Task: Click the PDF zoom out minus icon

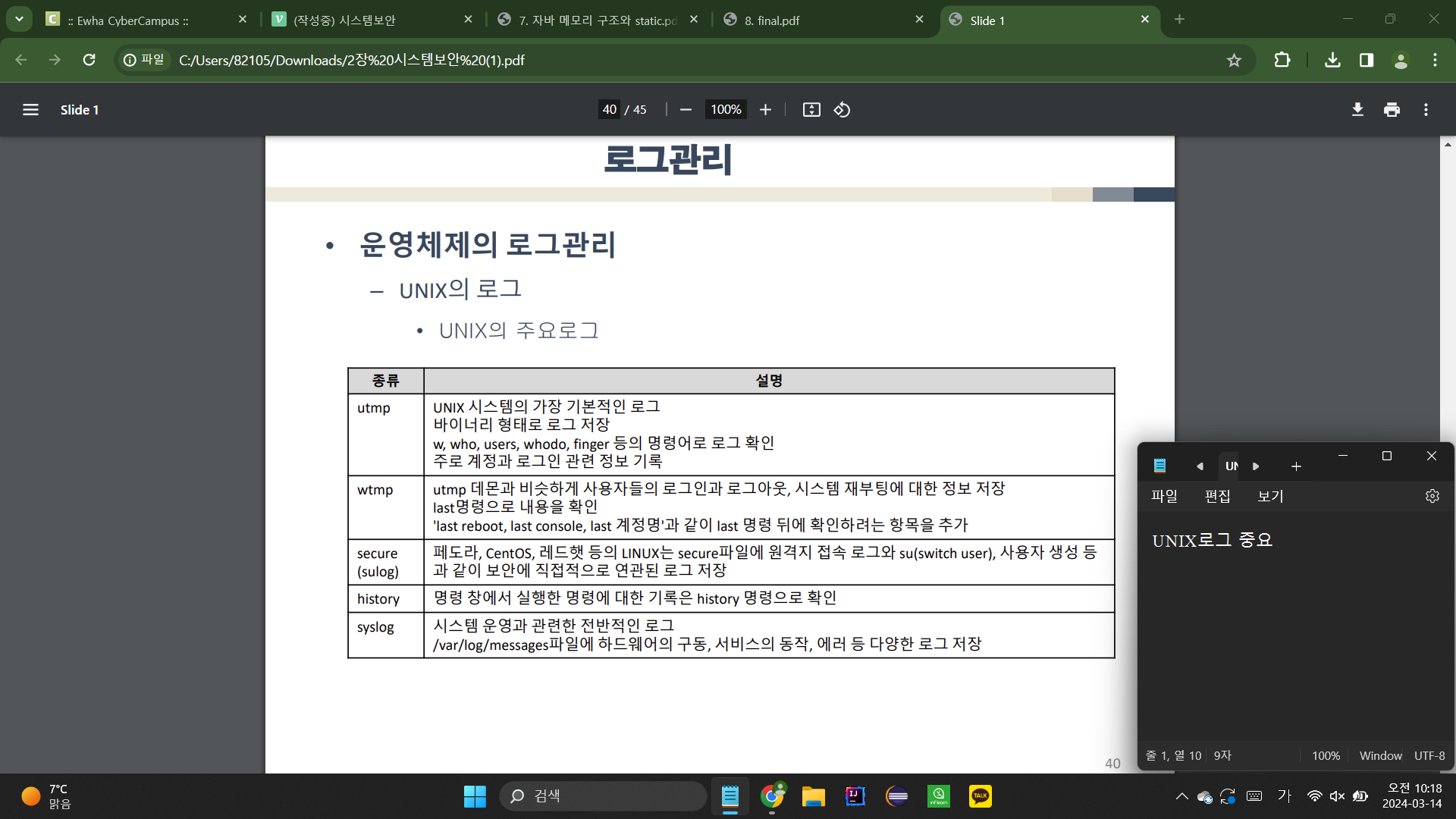Action: (686, 110)
